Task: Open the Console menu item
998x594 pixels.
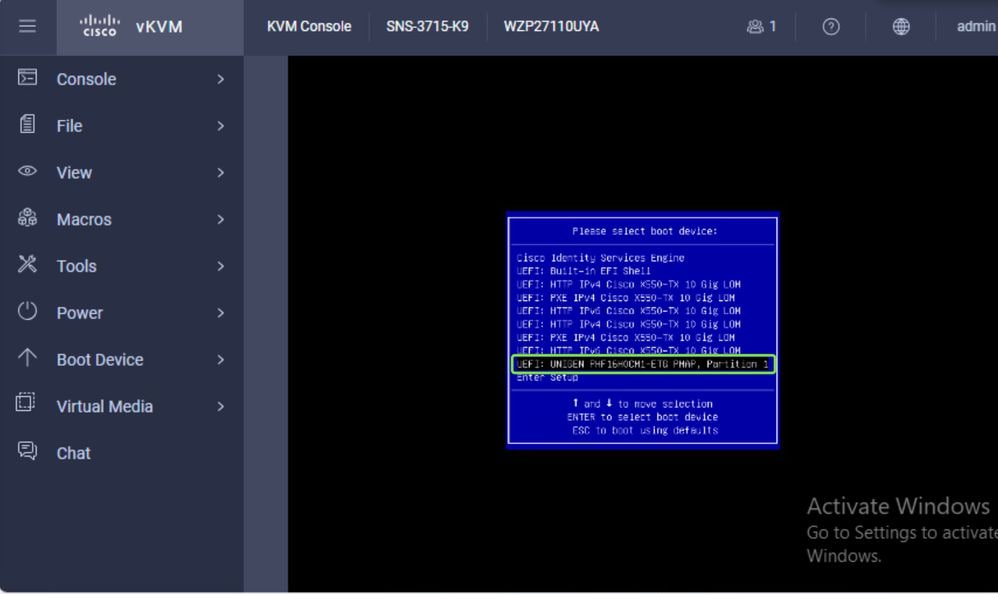Action: point(122,80)
